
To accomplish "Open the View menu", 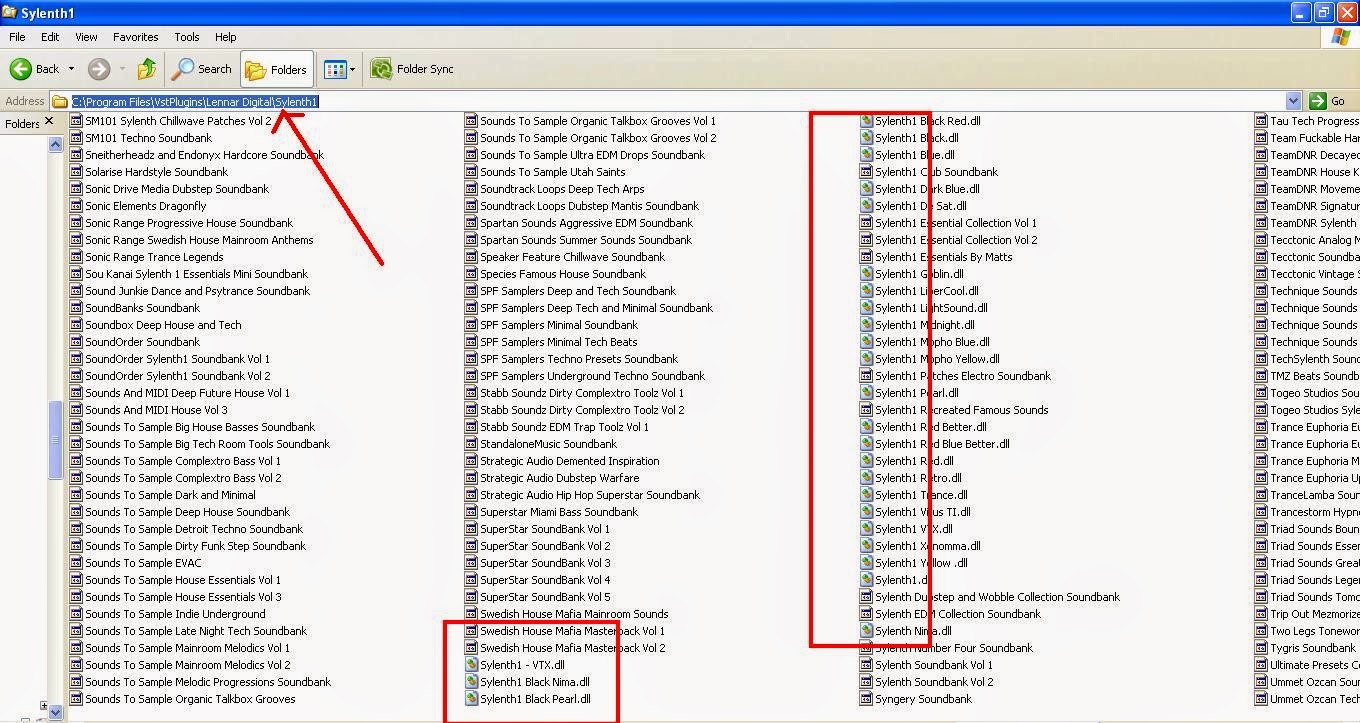I will click(86, 37).
